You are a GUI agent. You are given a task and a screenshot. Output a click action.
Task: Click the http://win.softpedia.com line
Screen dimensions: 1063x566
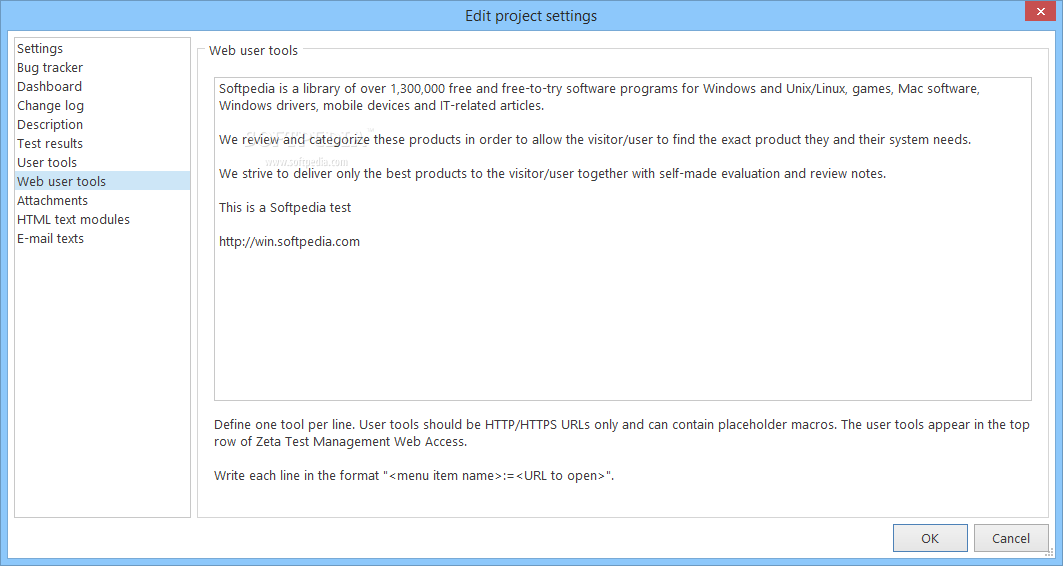pyautogui.click(x=289, y=241)
